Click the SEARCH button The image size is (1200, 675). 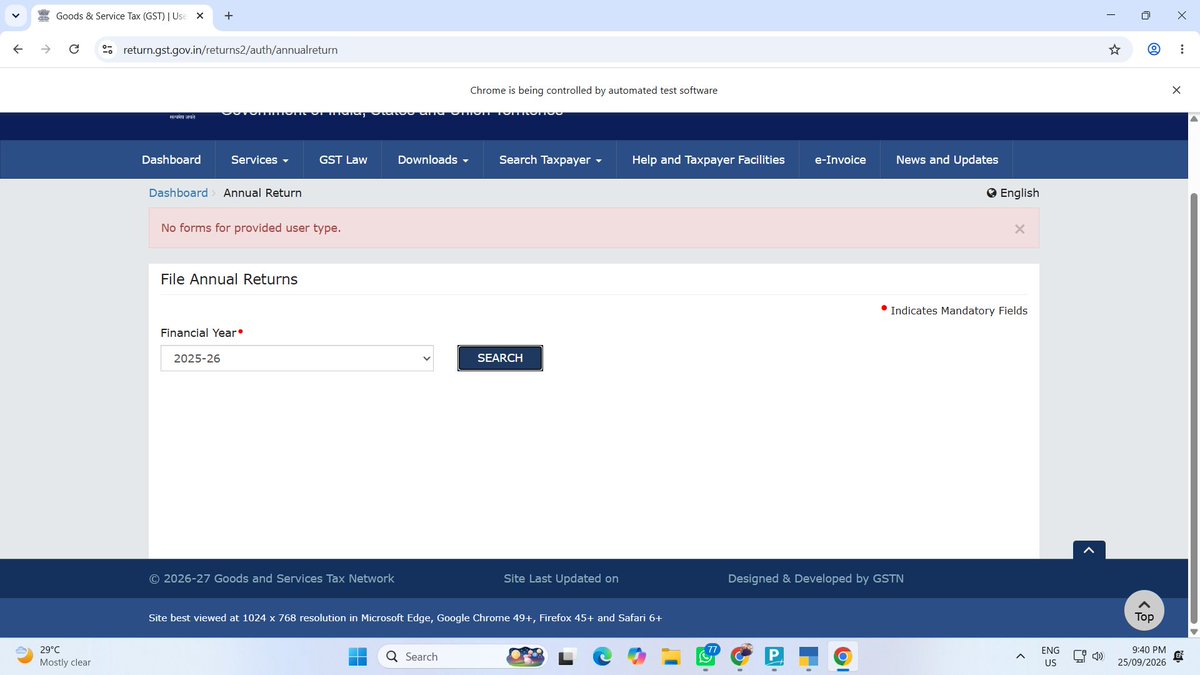coord(500,358)
